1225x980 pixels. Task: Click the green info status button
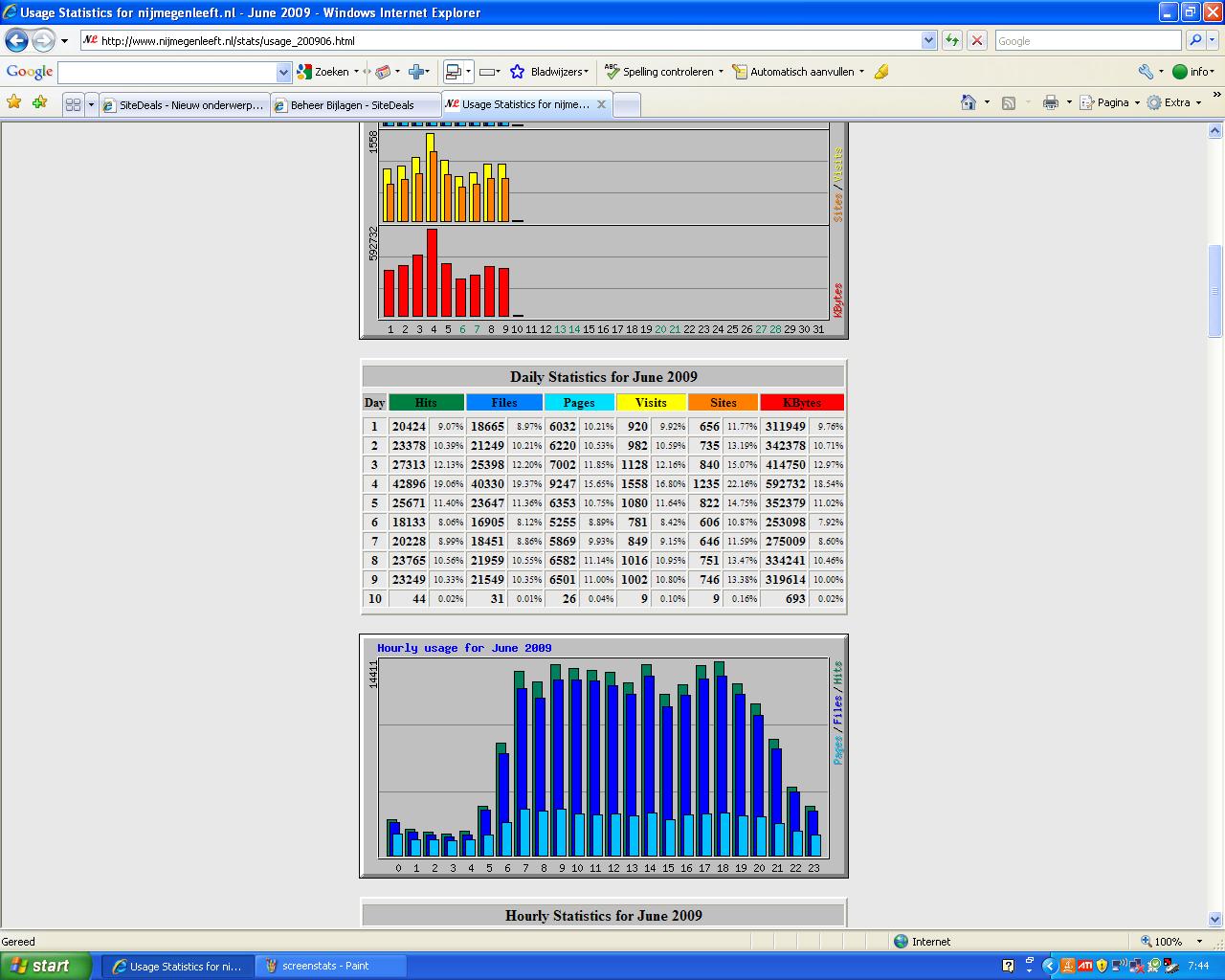[1192, 72]
